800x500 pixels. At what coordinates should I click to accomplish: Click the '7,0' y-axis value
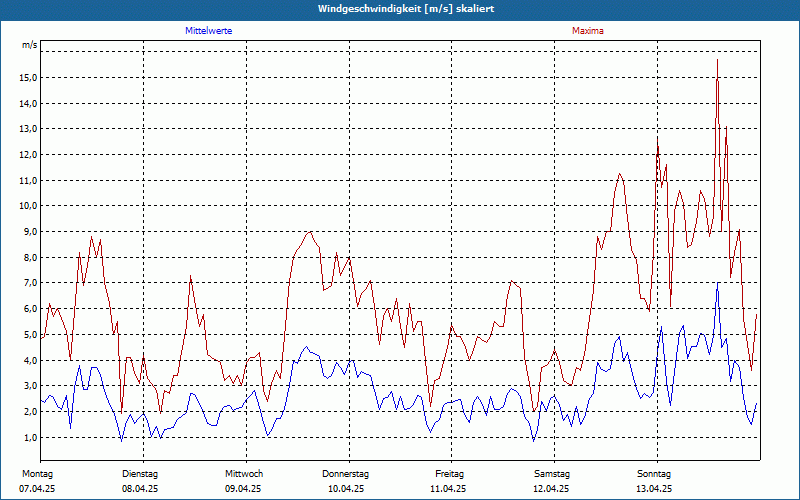click(x=29, y=283)
